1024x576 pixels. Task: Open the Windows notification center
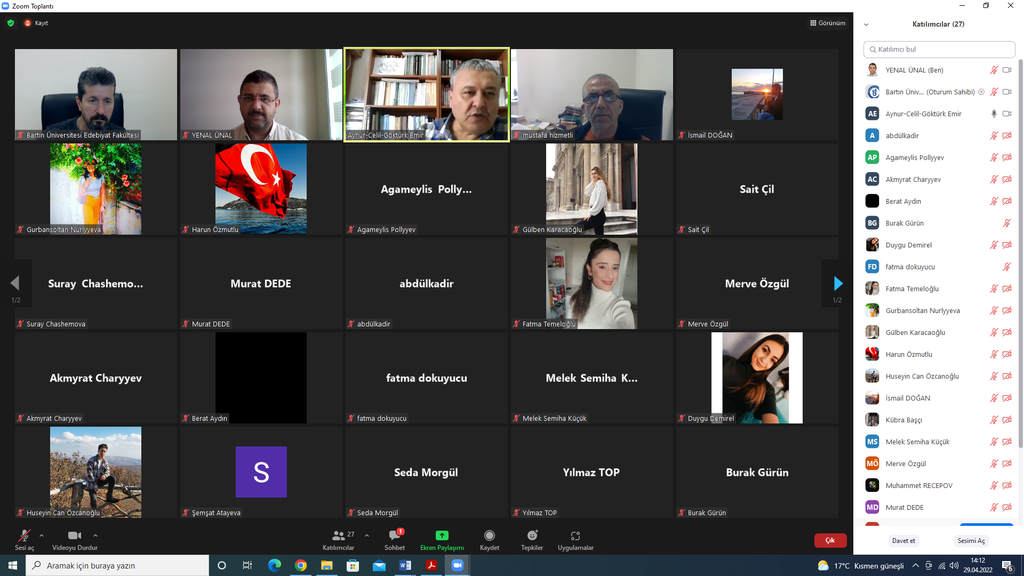(x=1008, y=566)
